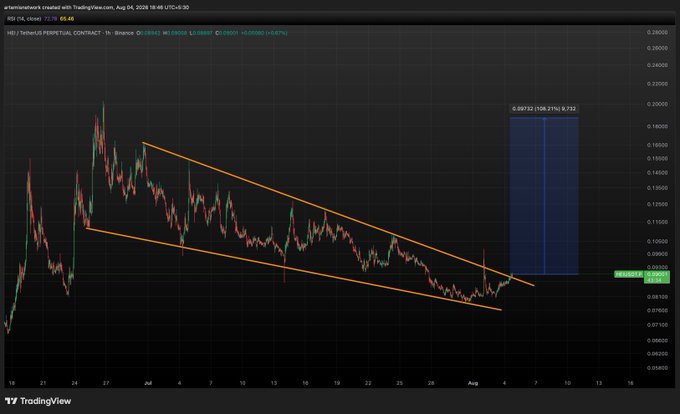Click the Aug label on the time axis

point(473,383)
